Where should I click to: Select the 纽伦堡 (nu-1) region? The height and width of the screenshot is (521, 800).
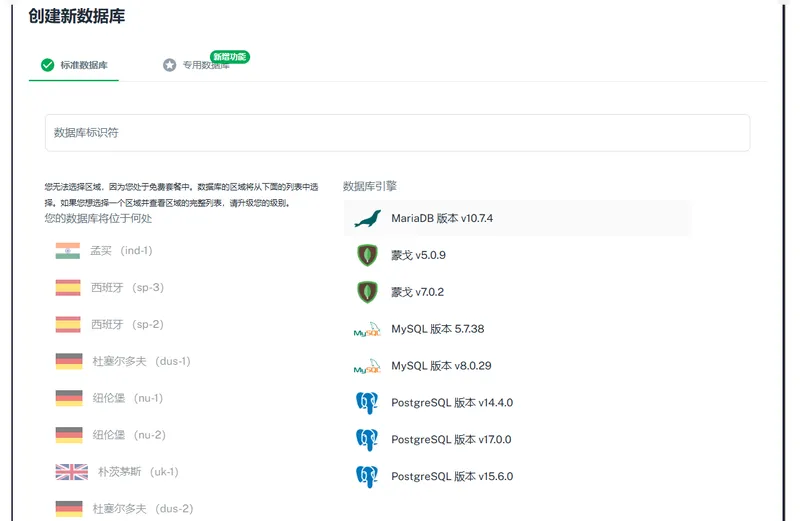(127, 398)
